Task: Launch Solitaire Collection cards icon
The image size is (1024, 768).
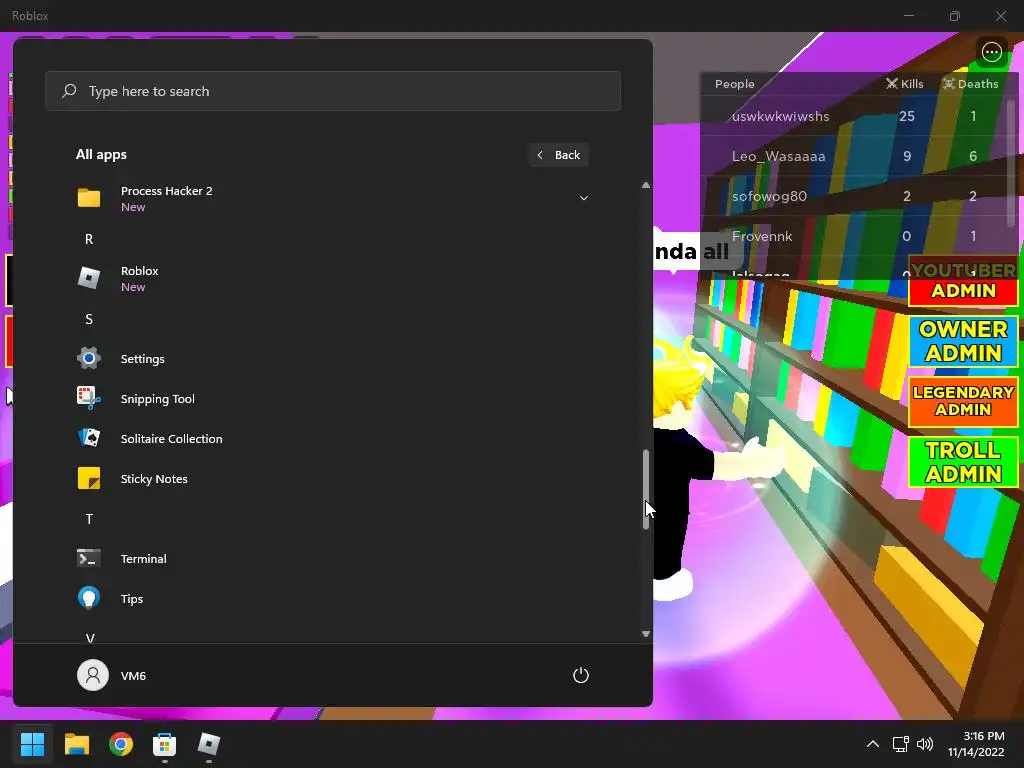Action: click(89, 438)
